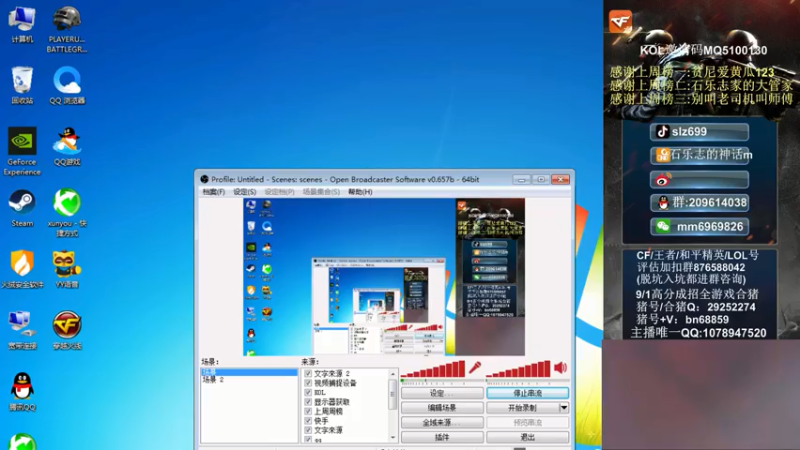Launch the YY语音 desktop icon
The height and width of the screenshot is (450, 800).
coord(67,269)
